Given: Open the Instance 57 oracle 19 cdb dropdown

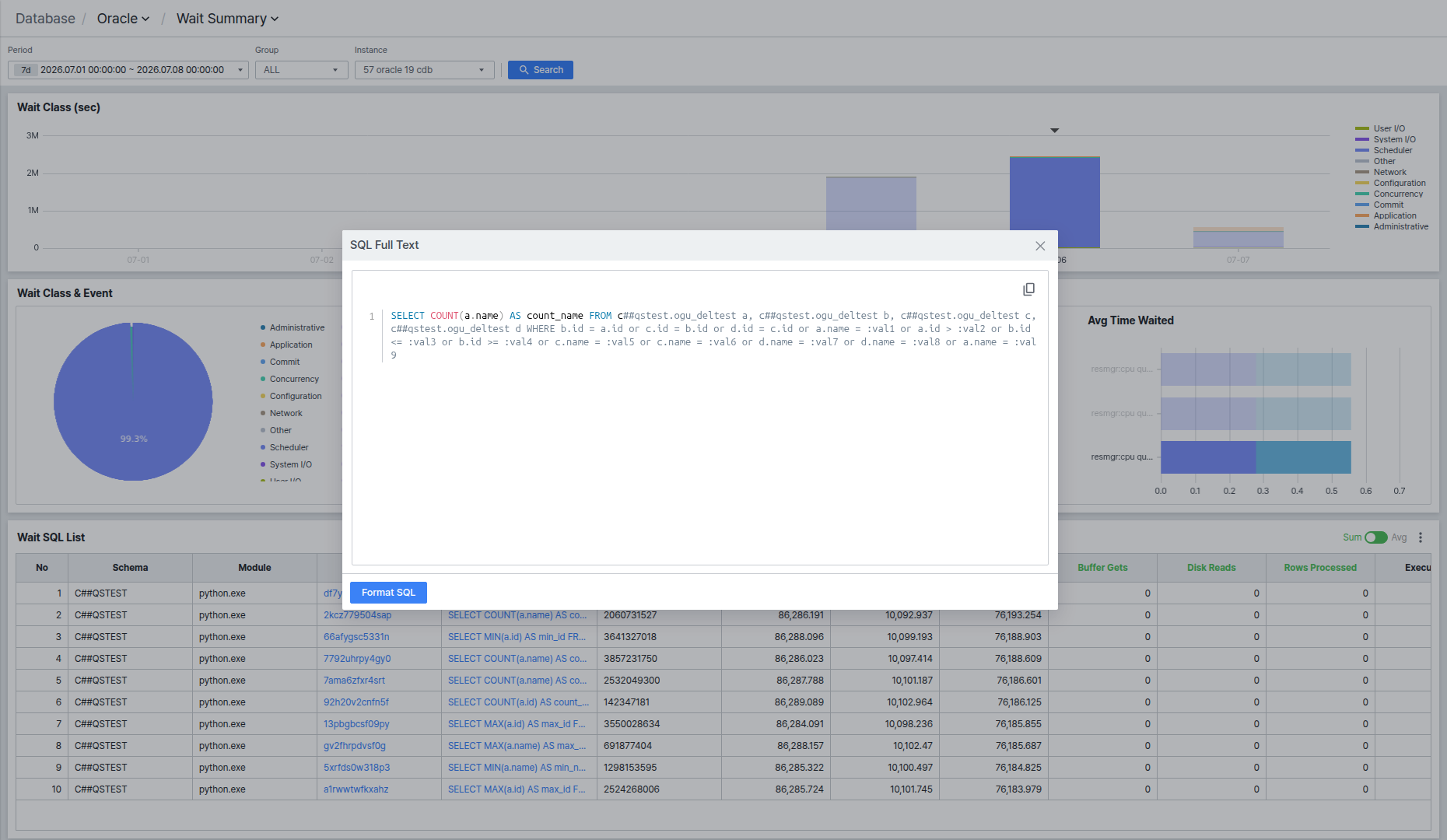Looking at the screenshot, I should 425,70.
